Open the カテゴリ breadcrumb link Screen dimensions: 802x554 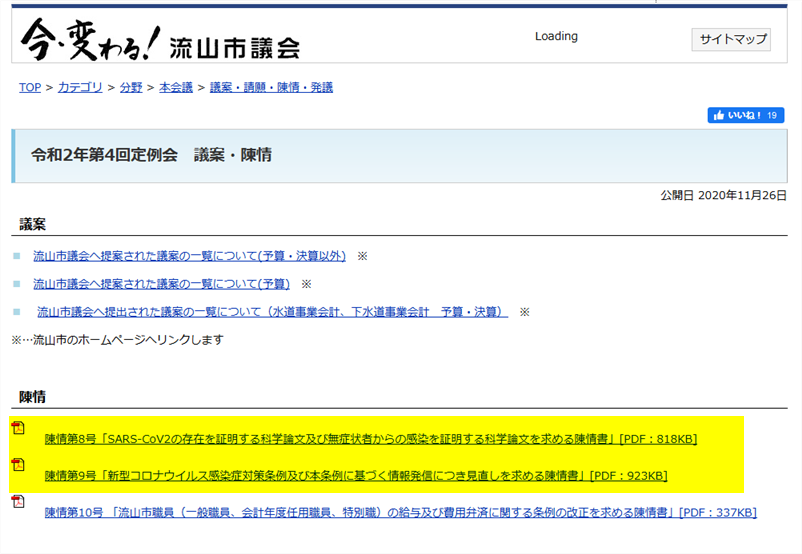coord(80,87)
